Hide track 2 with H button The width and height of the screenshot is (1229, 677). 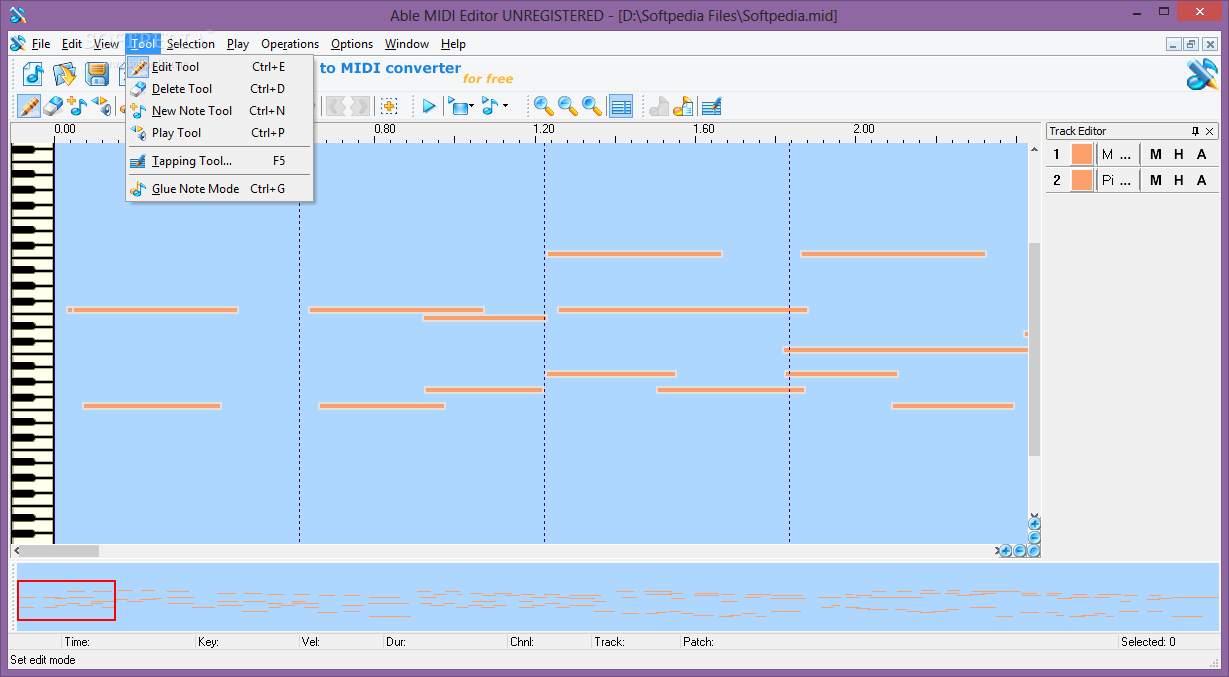1179,180
